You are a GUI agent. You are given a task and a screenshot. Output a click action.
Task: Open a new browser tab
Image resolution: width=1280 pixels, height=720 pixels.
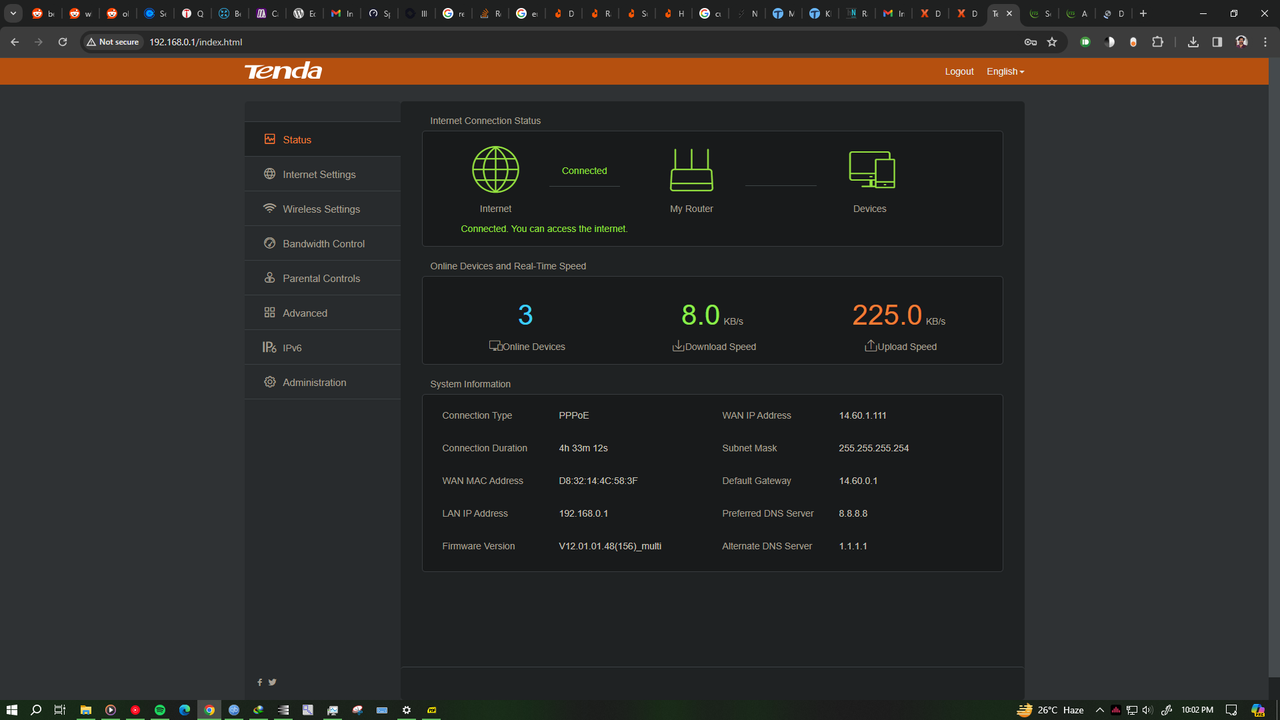click(1143, 14)
